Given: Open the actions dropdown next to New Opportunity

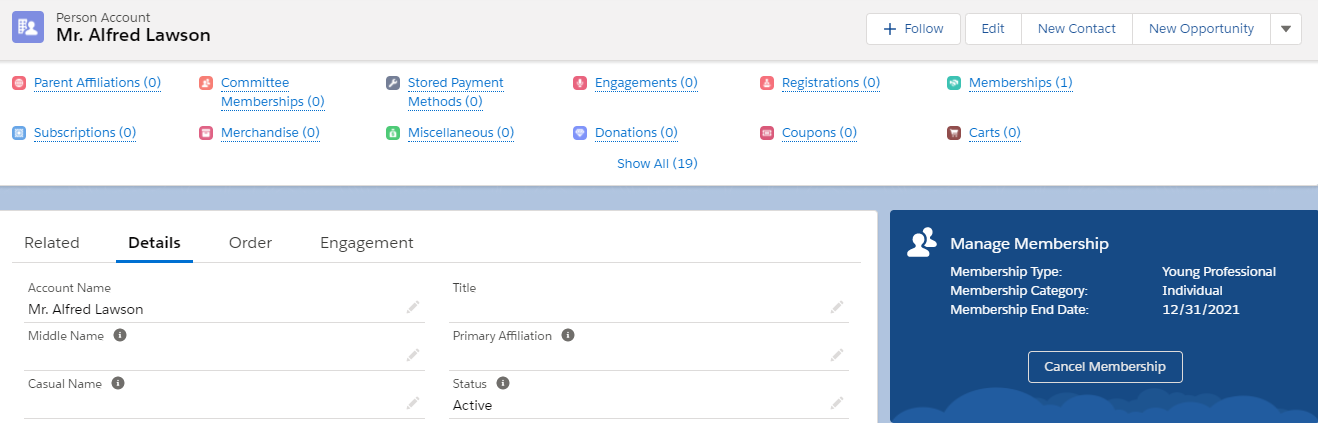Looking at the screenshot, I should [1286, 29].
